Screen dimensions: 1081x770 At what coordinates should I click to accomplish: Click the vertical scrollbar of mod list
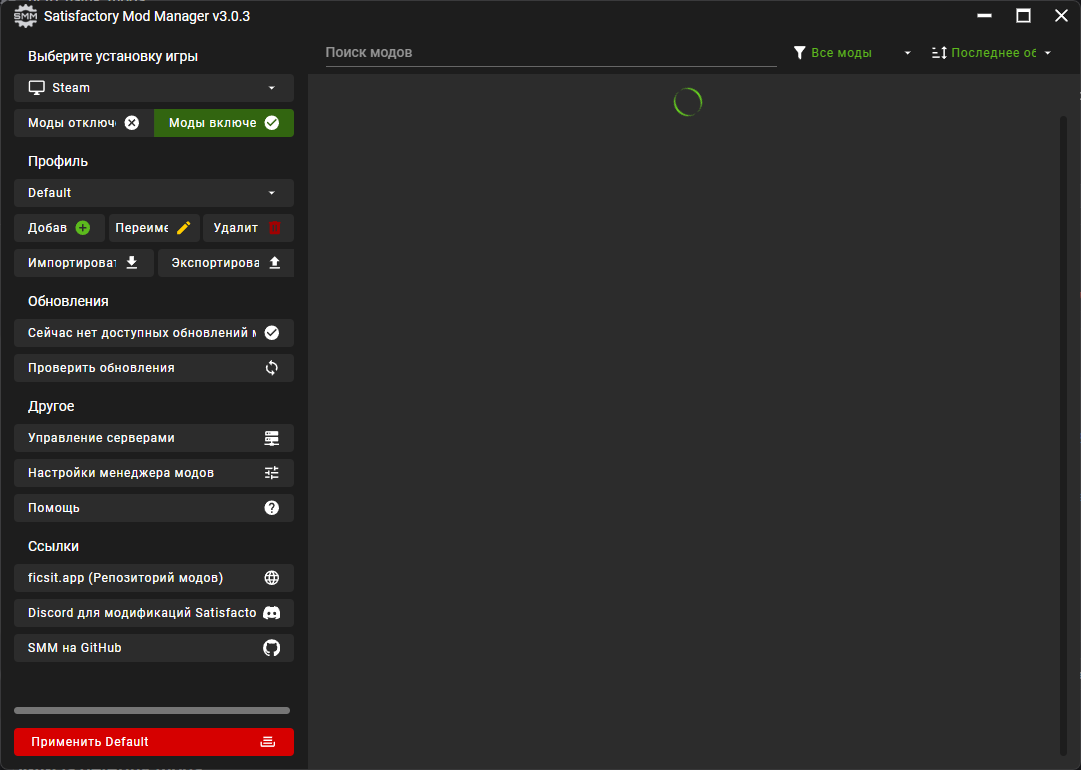coord(1063,434)
